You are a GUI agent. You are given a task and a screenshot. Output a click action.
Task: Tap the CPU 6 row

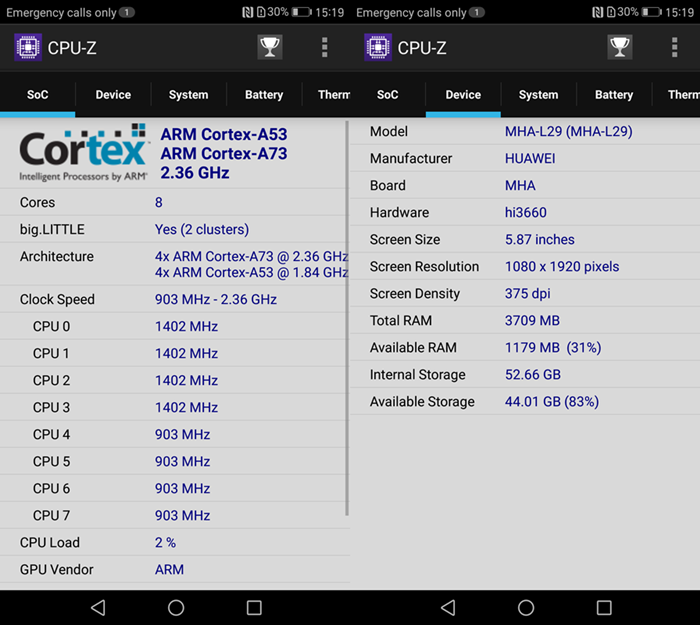coord(174,488)
